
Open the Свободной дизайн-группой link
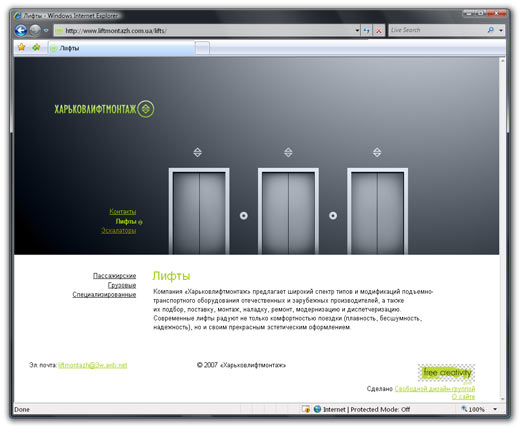(435, 389)
